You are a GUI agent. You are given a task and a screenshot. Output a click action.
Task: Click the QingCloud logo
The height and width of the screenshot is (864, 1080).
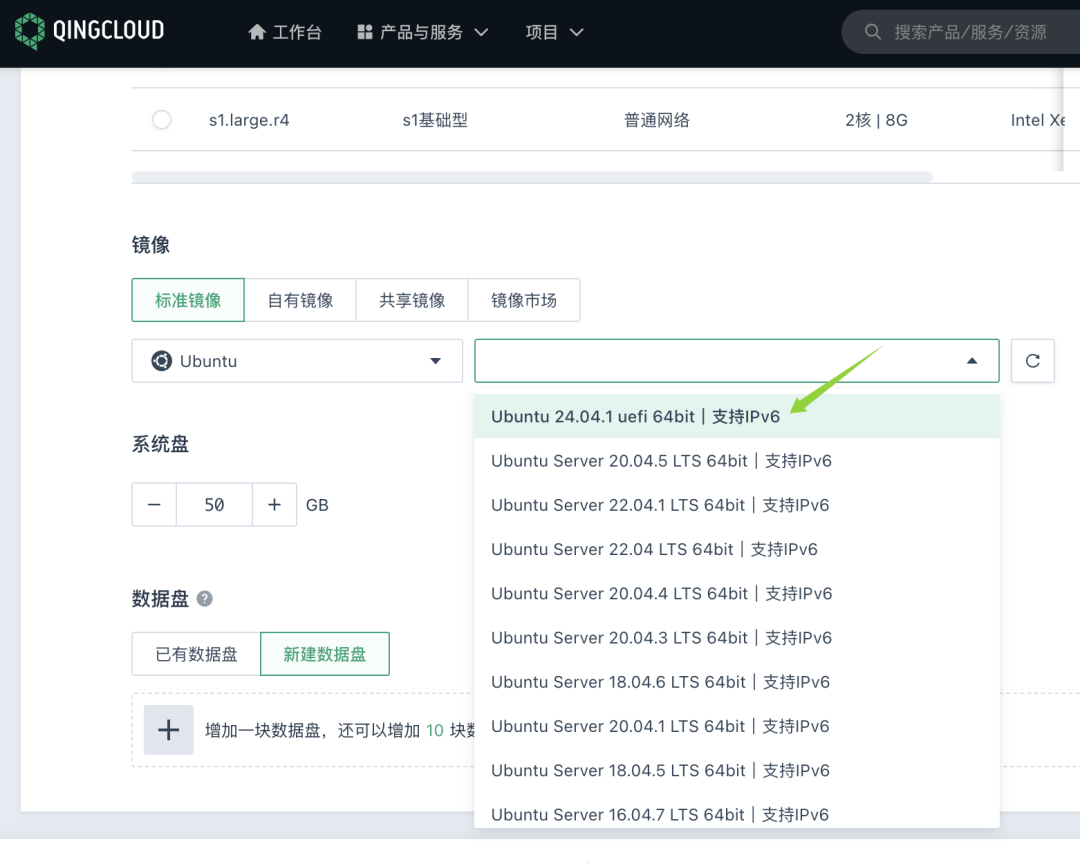click(89, 32)
